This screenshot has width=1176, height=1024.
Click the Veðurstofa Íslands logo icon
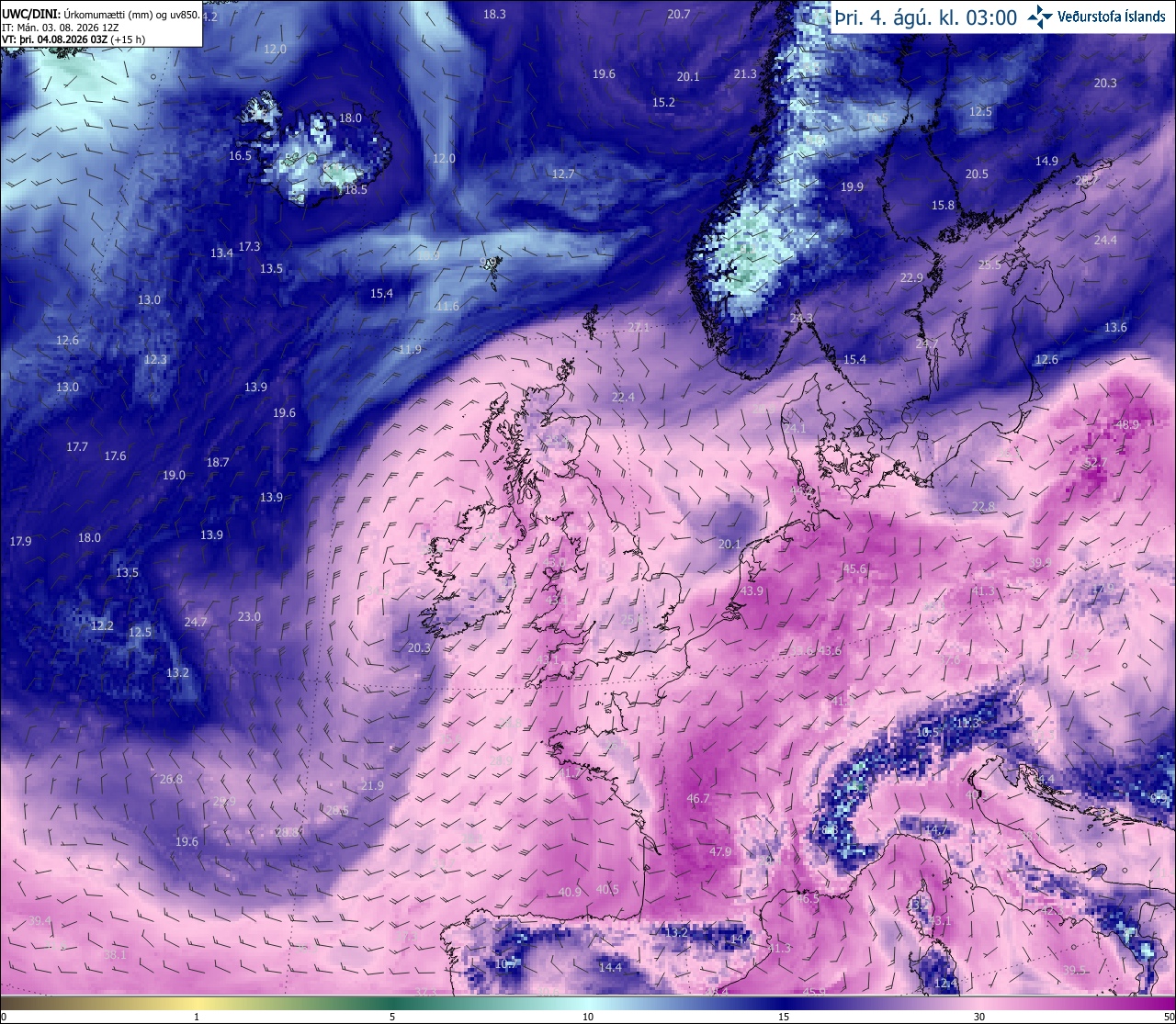click(x=1040, y=17)
